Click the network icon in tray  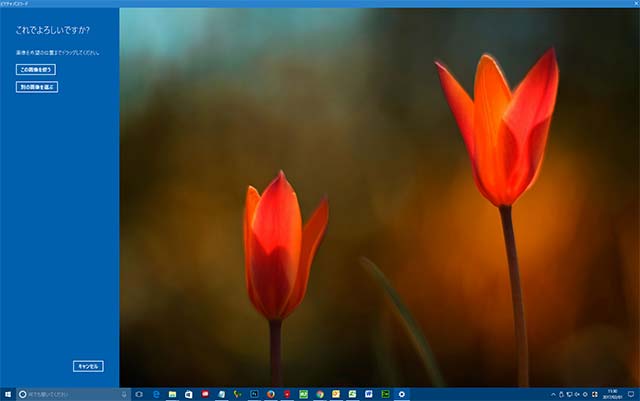(569, 394)
